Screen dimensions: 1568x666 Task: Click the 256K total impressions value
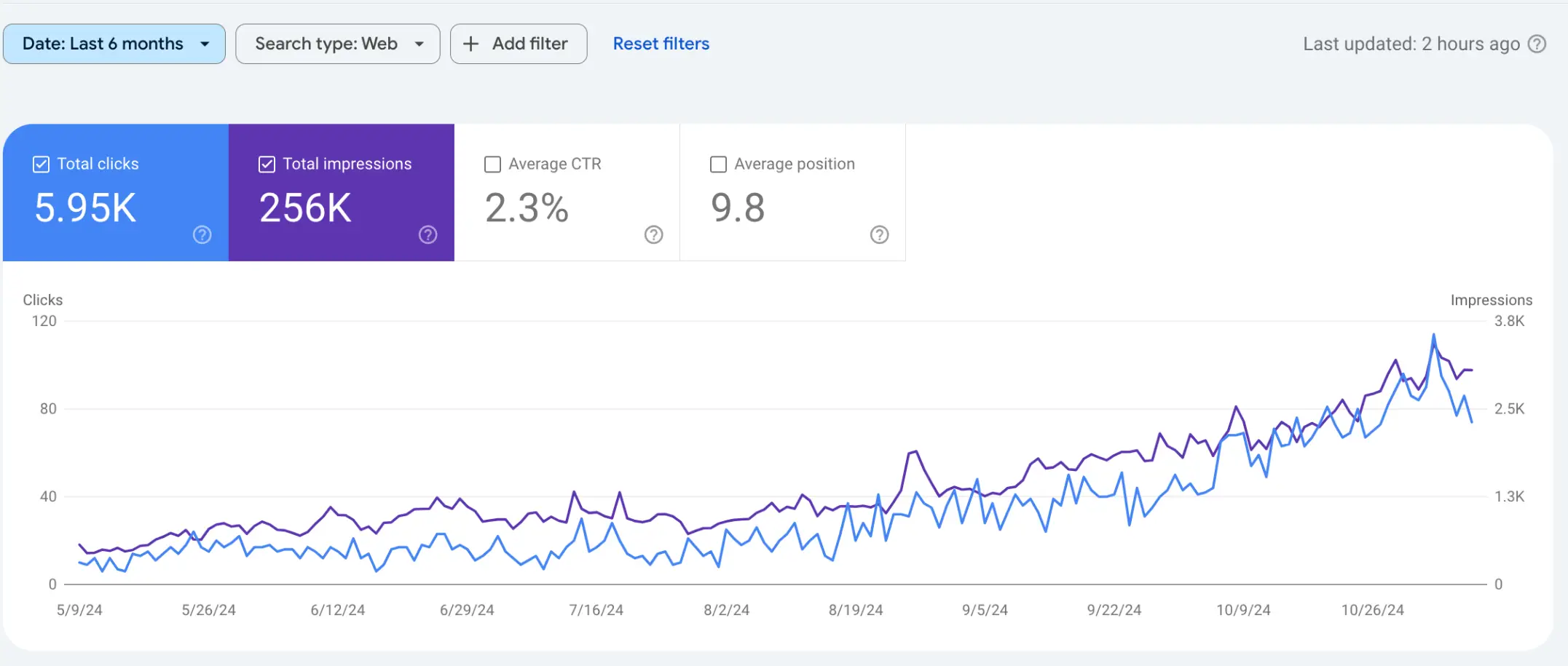click(306, 208)
